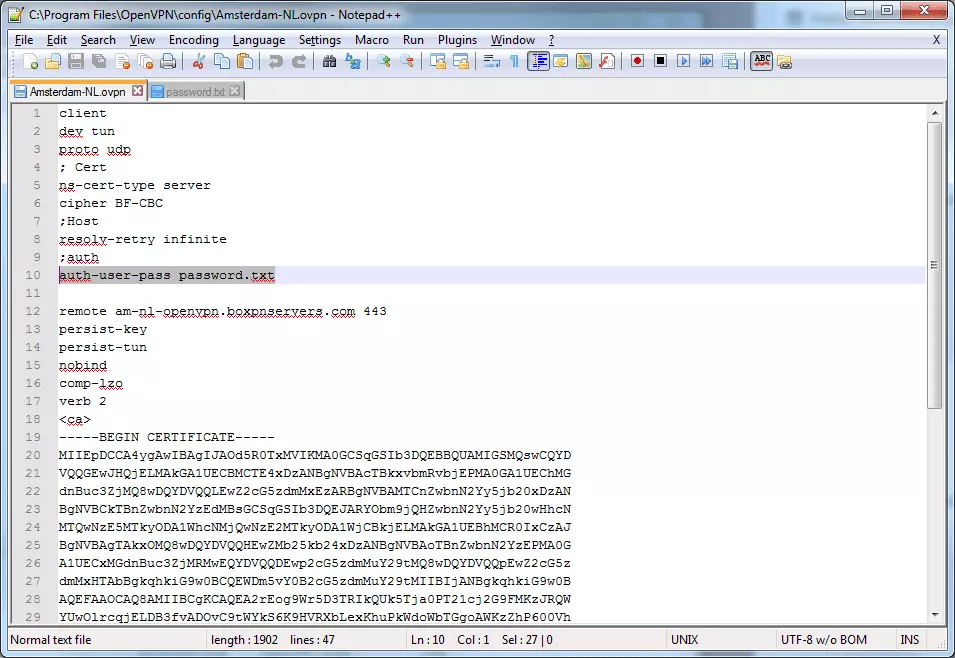955x658 pixels.
Task: Close the Amsterdam-NL.ovpn tab
Action: 137,89
